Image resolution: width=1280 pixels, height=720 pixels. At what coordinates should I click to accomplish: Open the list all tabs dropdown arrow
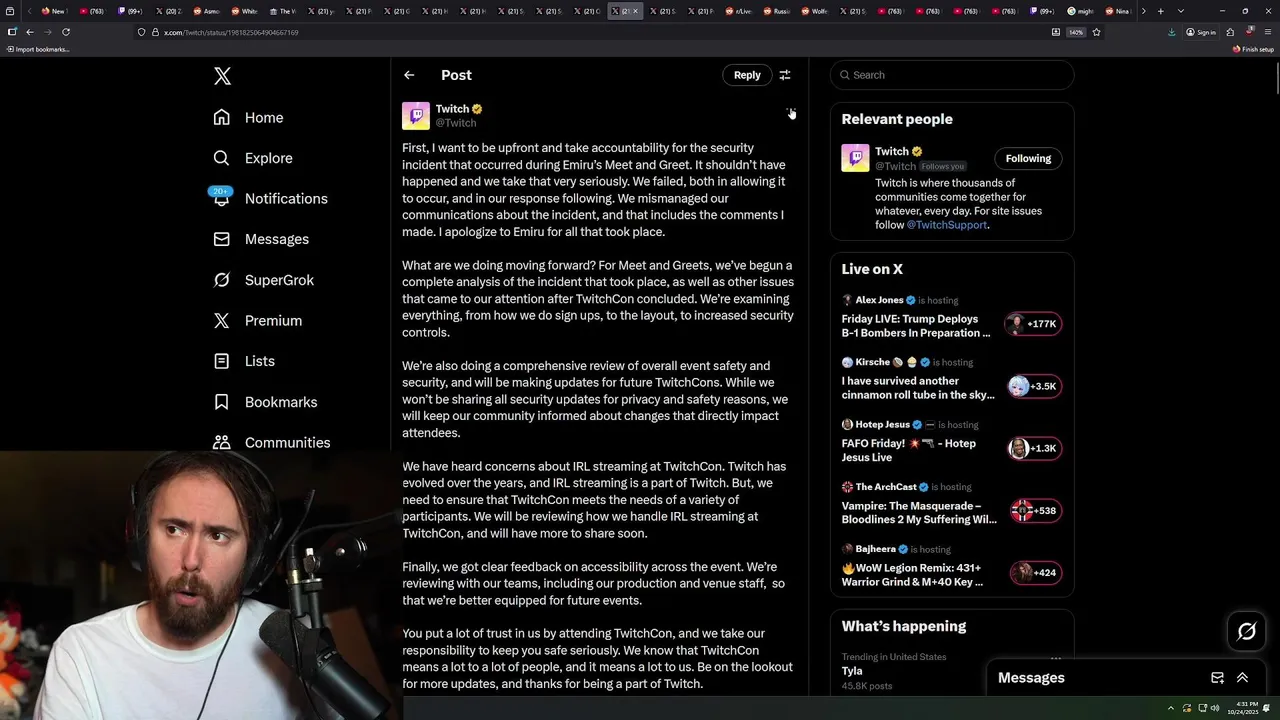1181,11
